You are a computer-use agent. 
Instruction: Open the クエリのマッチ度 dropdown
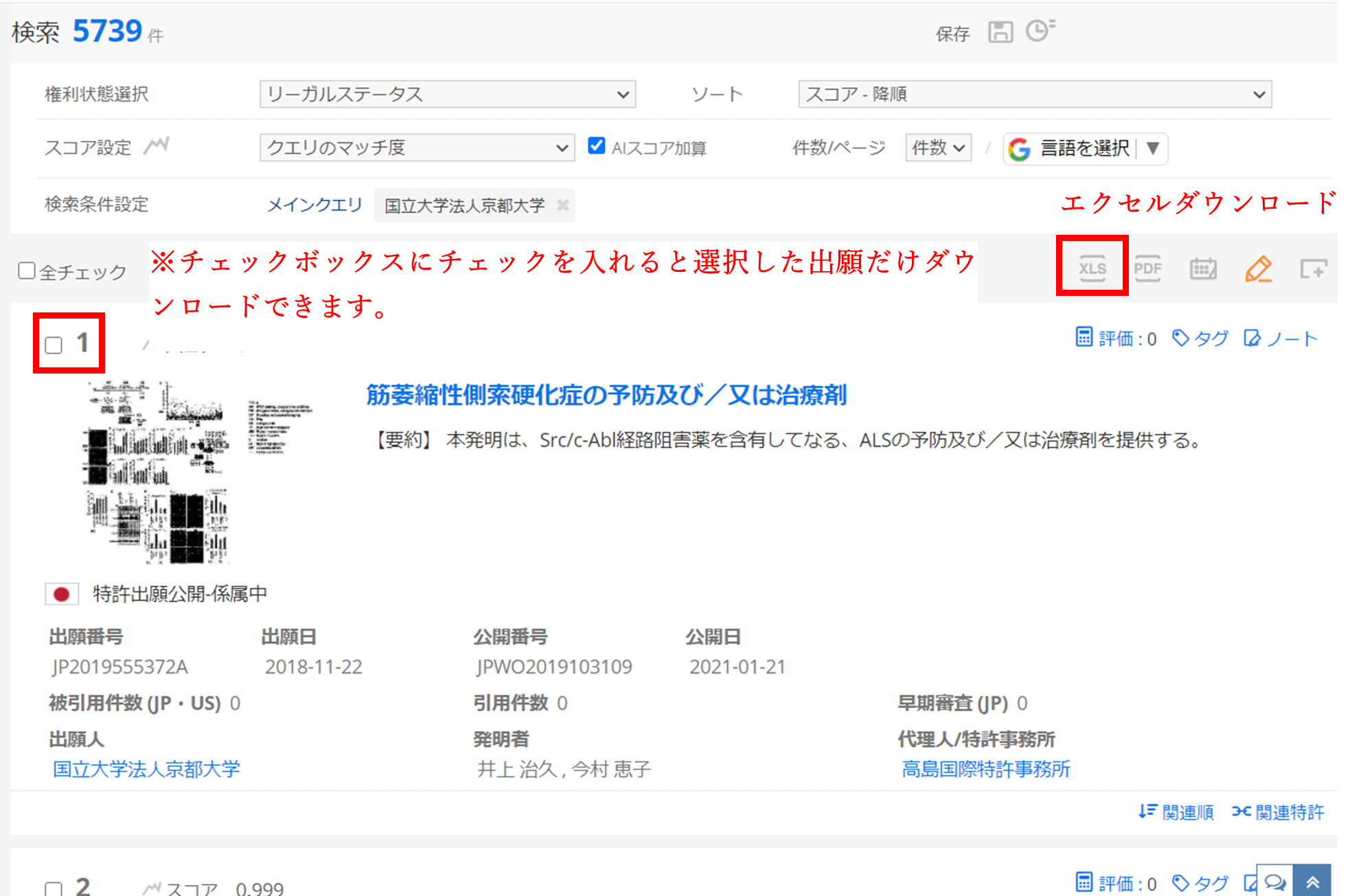point(417,148)
